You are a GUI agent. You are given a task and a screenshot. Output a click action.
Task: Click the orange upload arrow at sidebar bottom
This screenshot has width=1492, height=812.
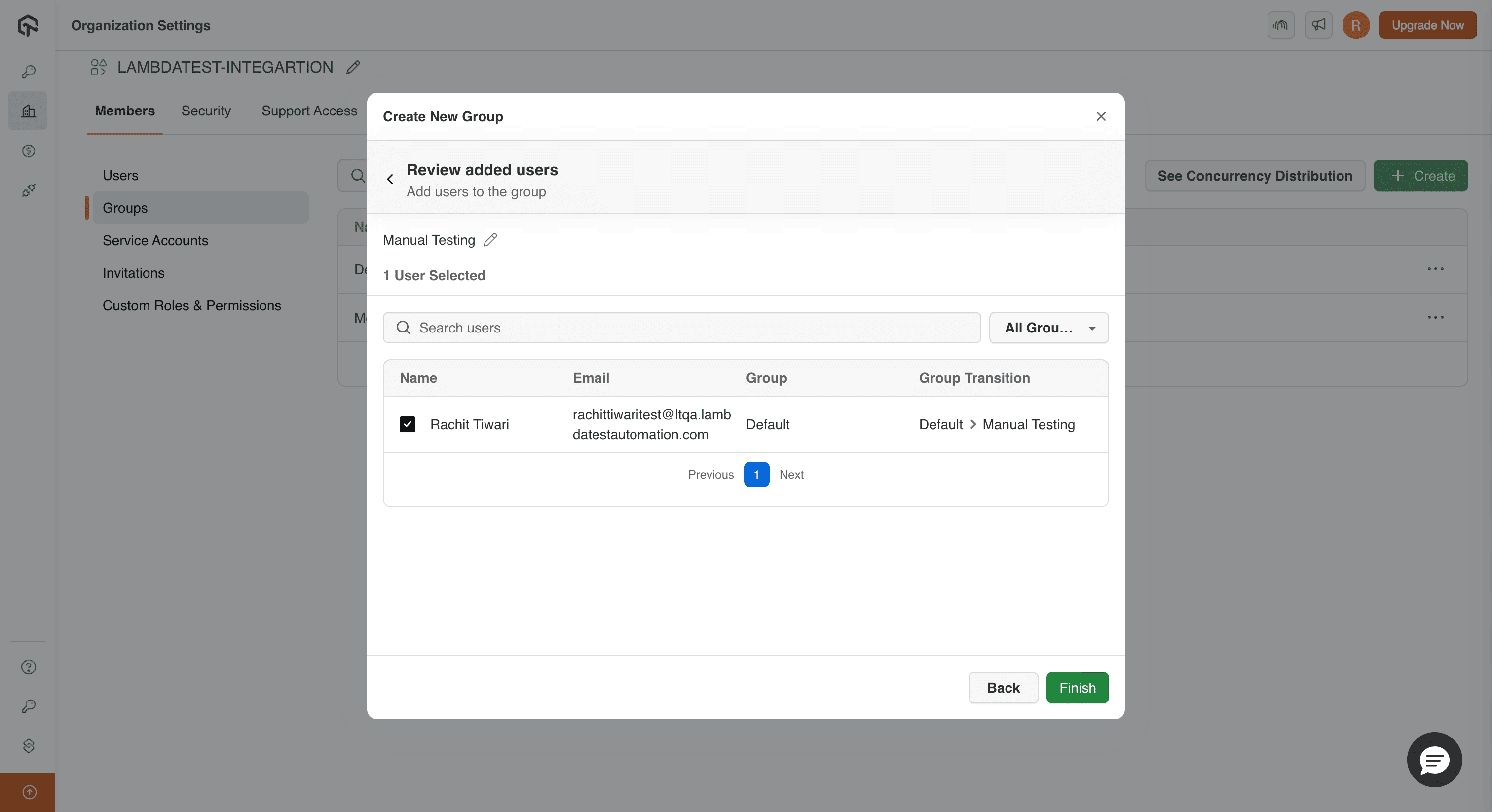coord(27,792)
